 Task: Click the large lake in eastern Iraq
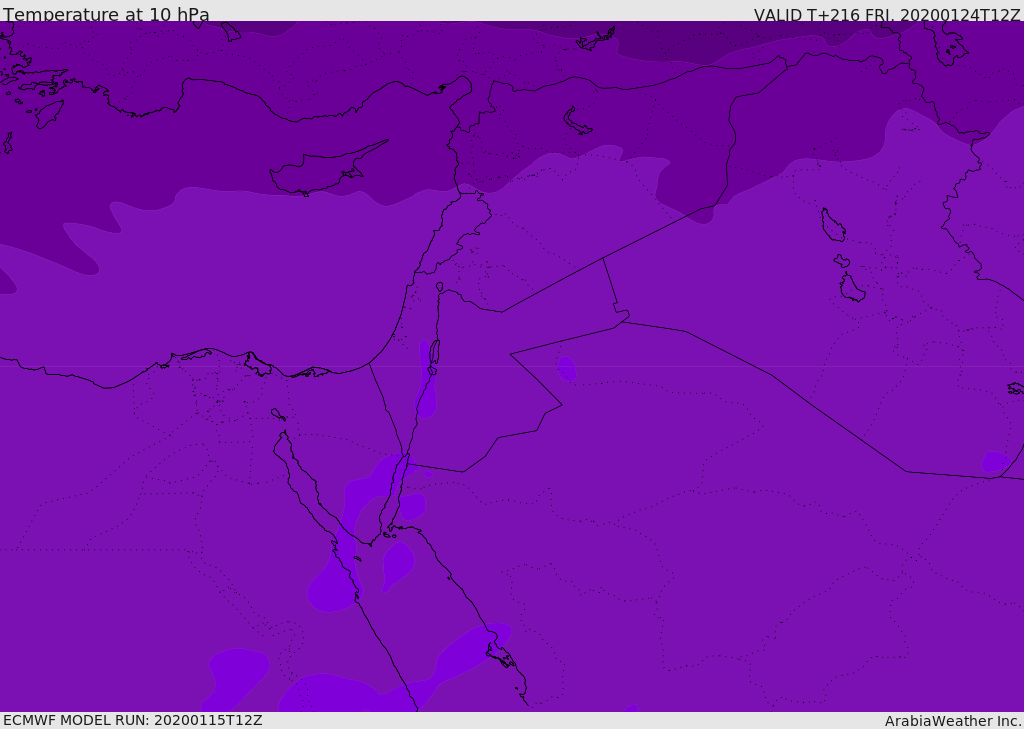click(x=833, y=225)
